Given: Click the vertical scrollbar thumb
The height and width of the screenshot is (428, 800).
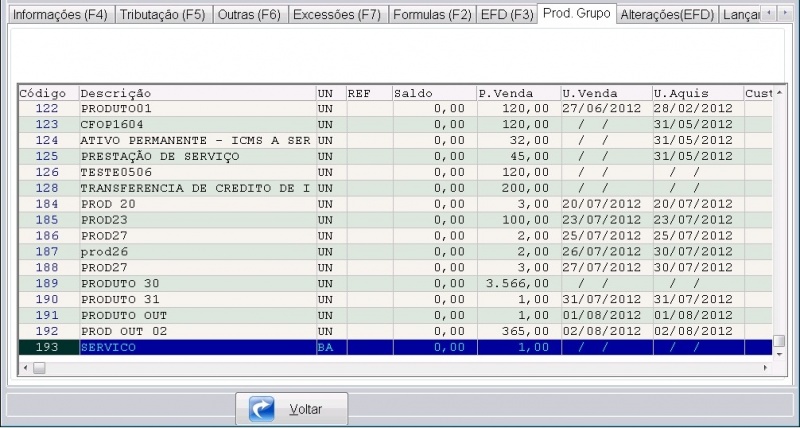Looking at the screenshot, I should (x=779, y=340).
